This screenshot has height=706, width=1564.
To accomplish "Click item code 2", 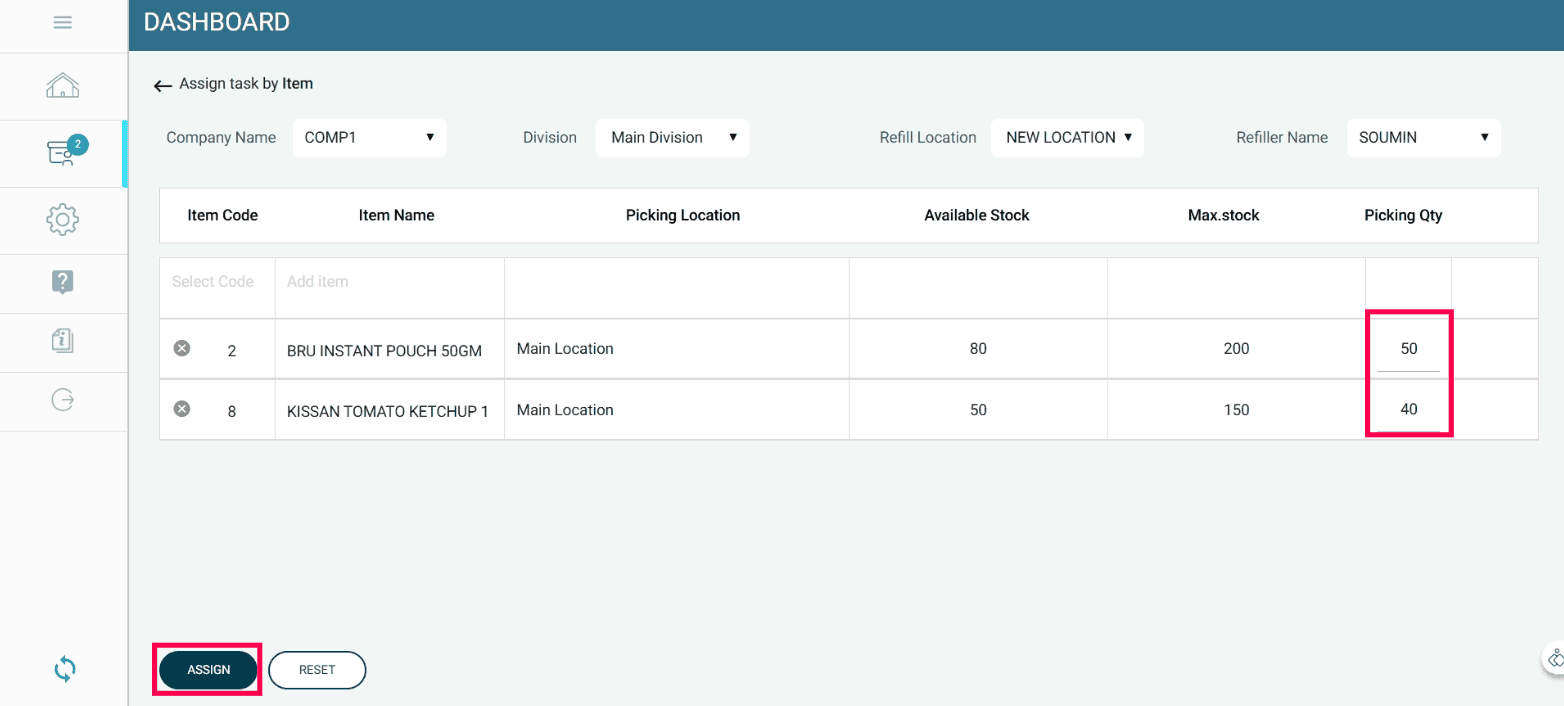I will (x=232, y=351).
